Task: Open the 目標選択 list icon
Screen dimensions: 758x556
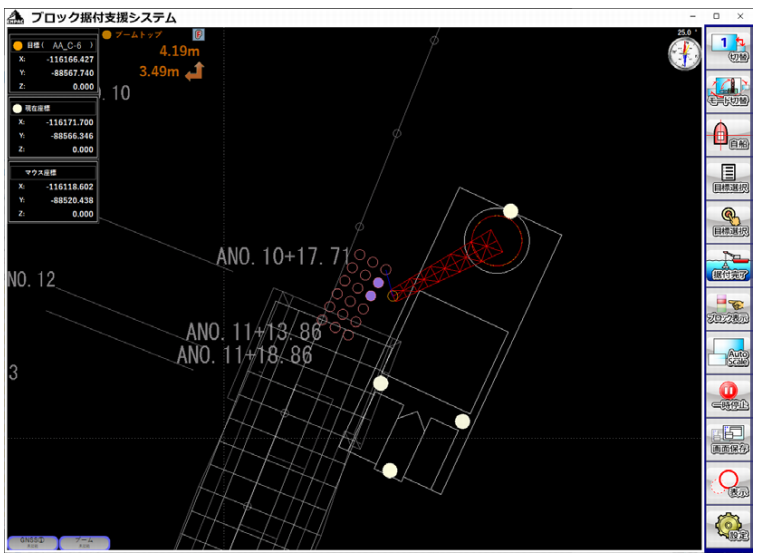Action: click(729, 178)
